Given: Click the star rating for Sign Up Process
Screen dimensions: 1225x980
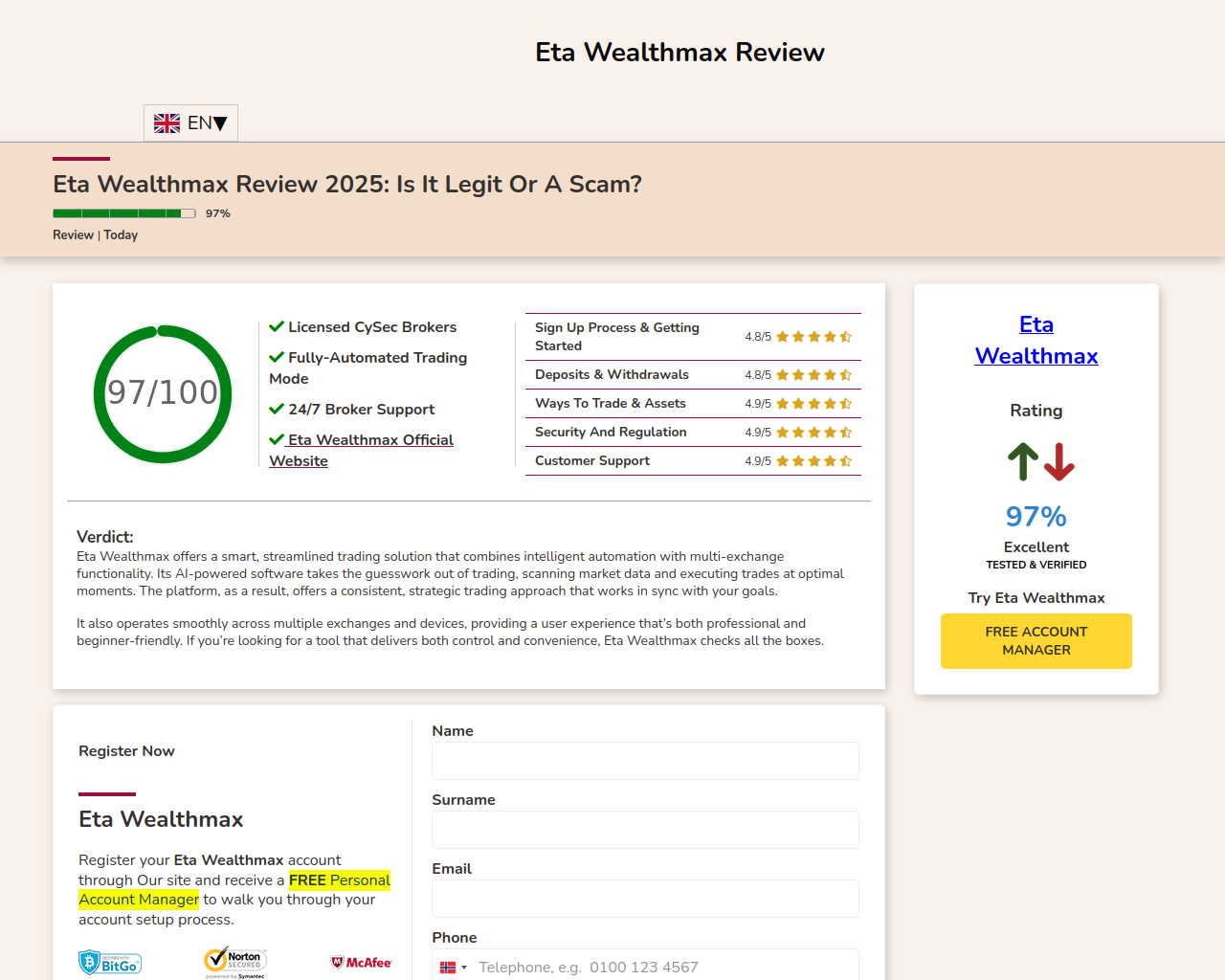Looking at the screenshot, I should pos(813,337).
